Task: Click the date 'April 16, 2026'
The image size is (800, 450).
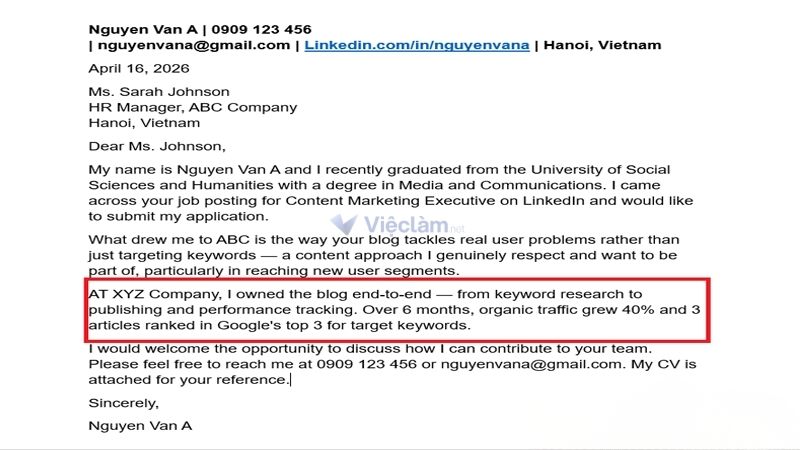Action: point(139,68)
